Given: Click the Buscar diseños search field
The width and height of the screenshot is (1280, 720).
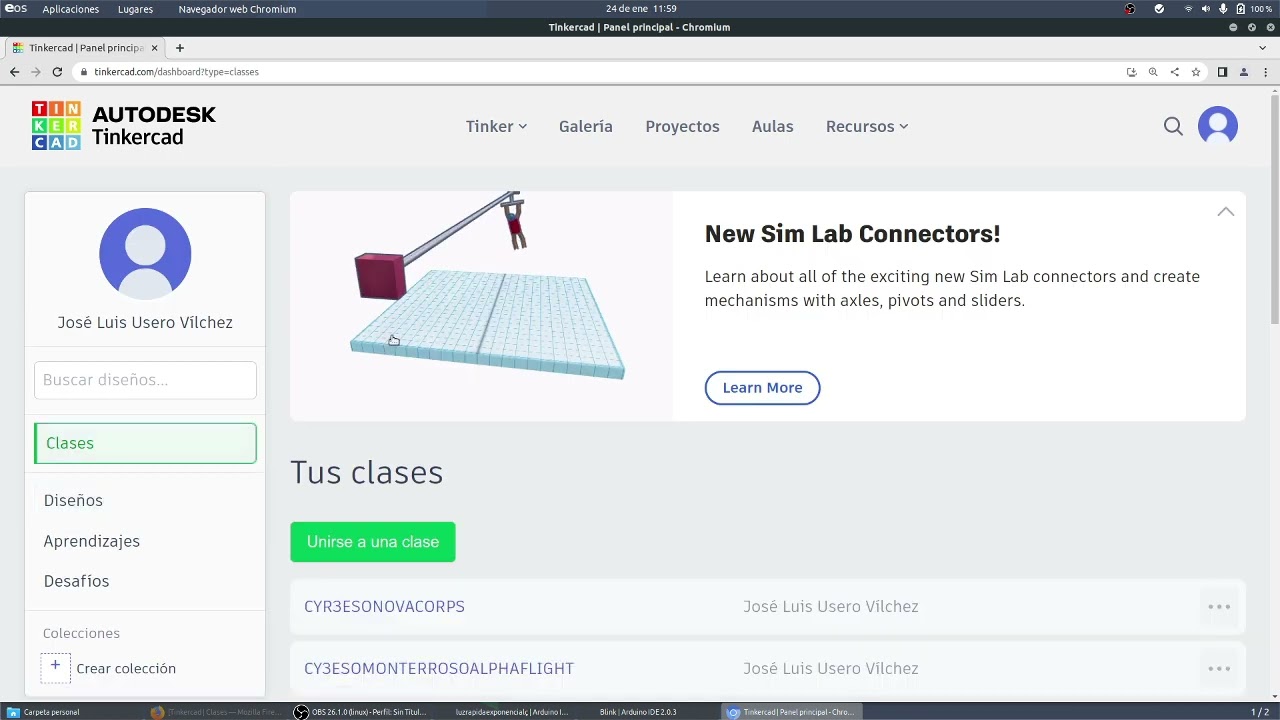Looking at the screenshot, I should pos(145,380).
